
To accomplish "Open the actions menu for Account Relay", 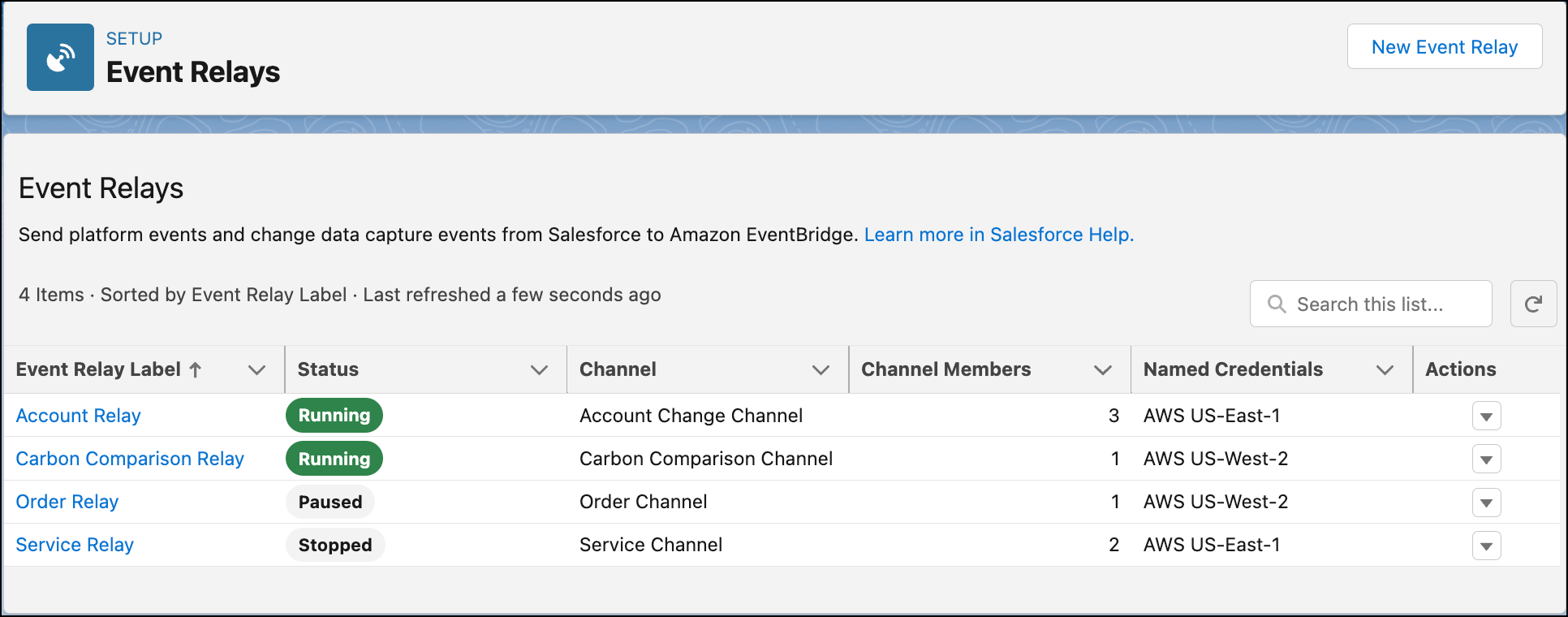I will [1486, 416].
